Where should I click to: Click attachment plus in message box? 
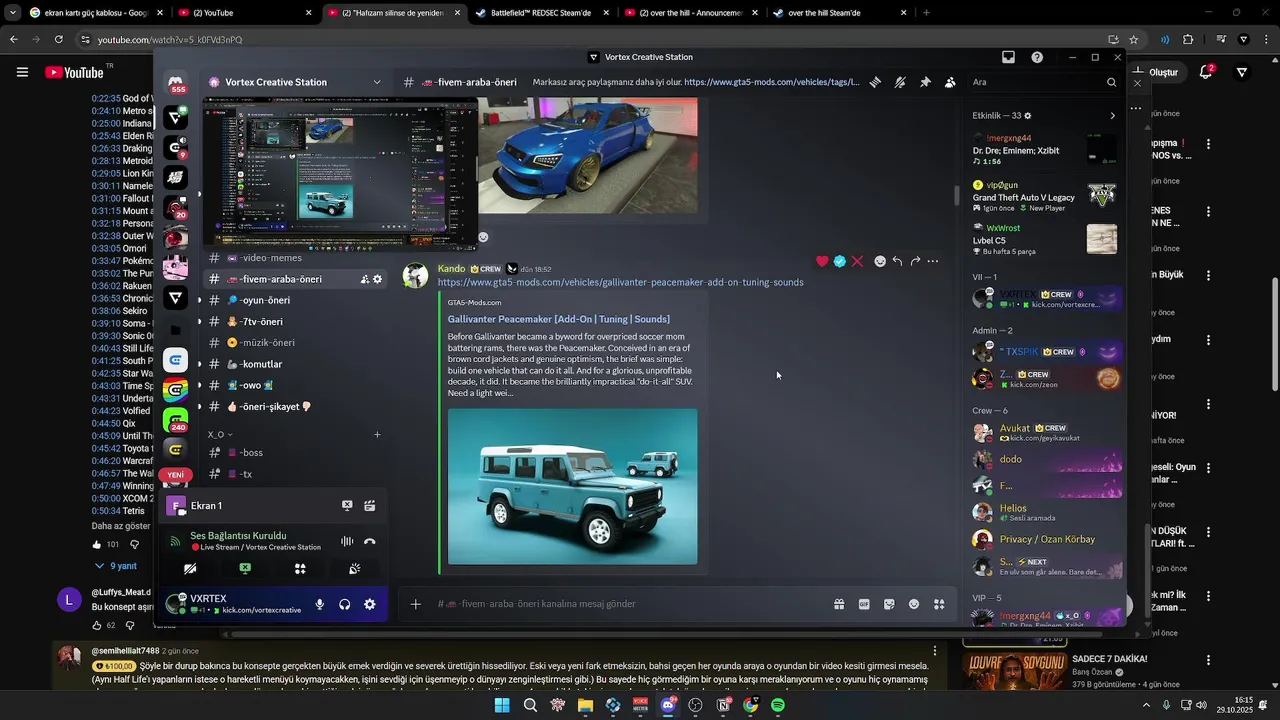(x=416, y=604)
